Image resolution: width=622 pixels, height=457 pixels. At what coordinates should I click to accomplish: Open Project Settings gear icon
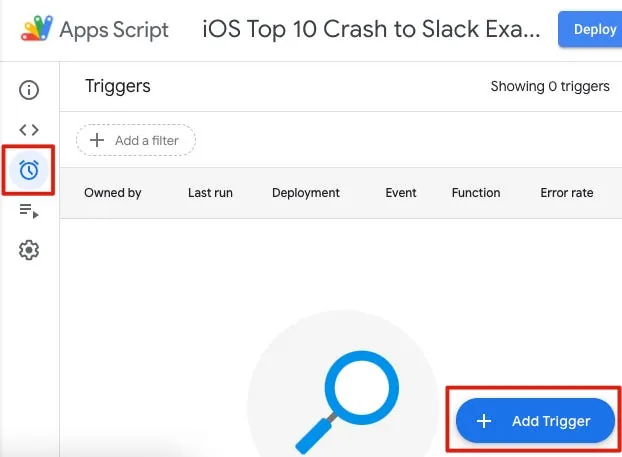click(29, 250)
